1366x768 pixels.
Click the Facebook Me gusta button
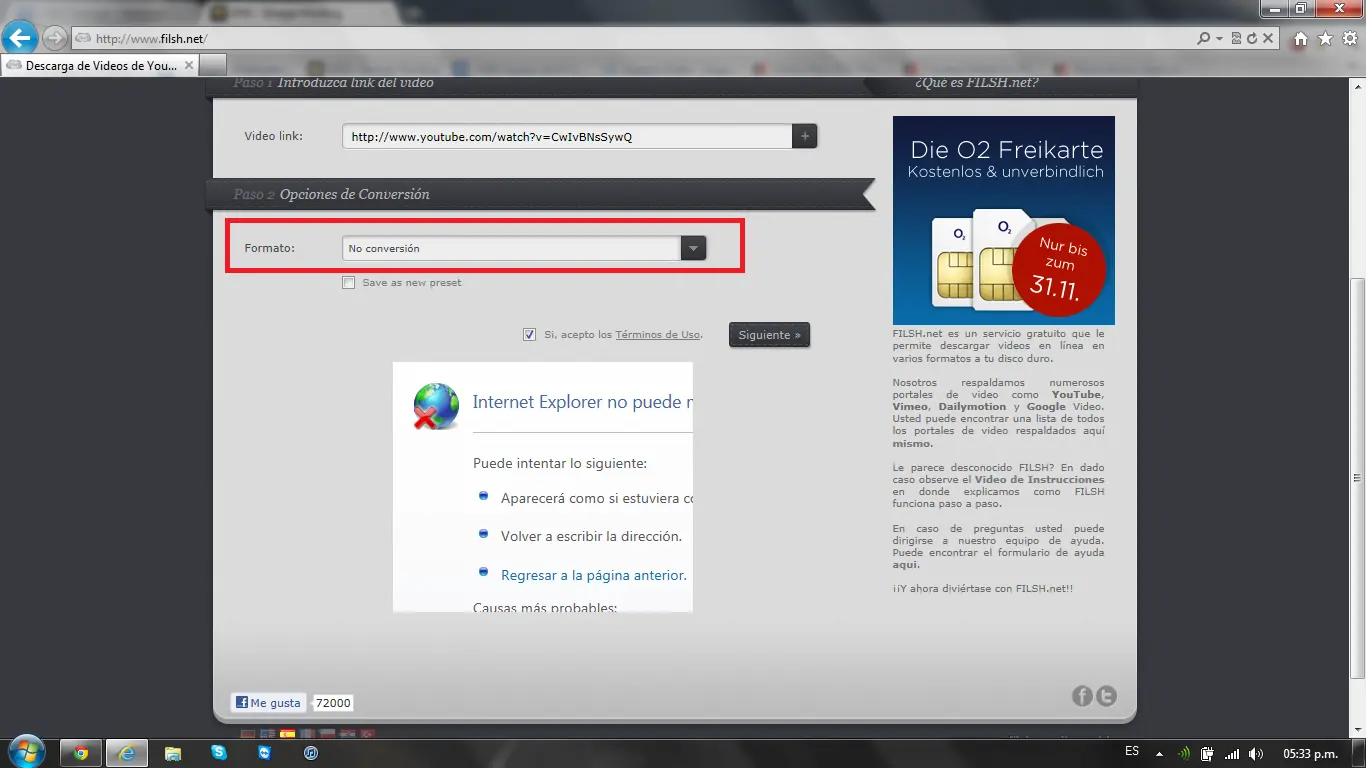(268, 703)
